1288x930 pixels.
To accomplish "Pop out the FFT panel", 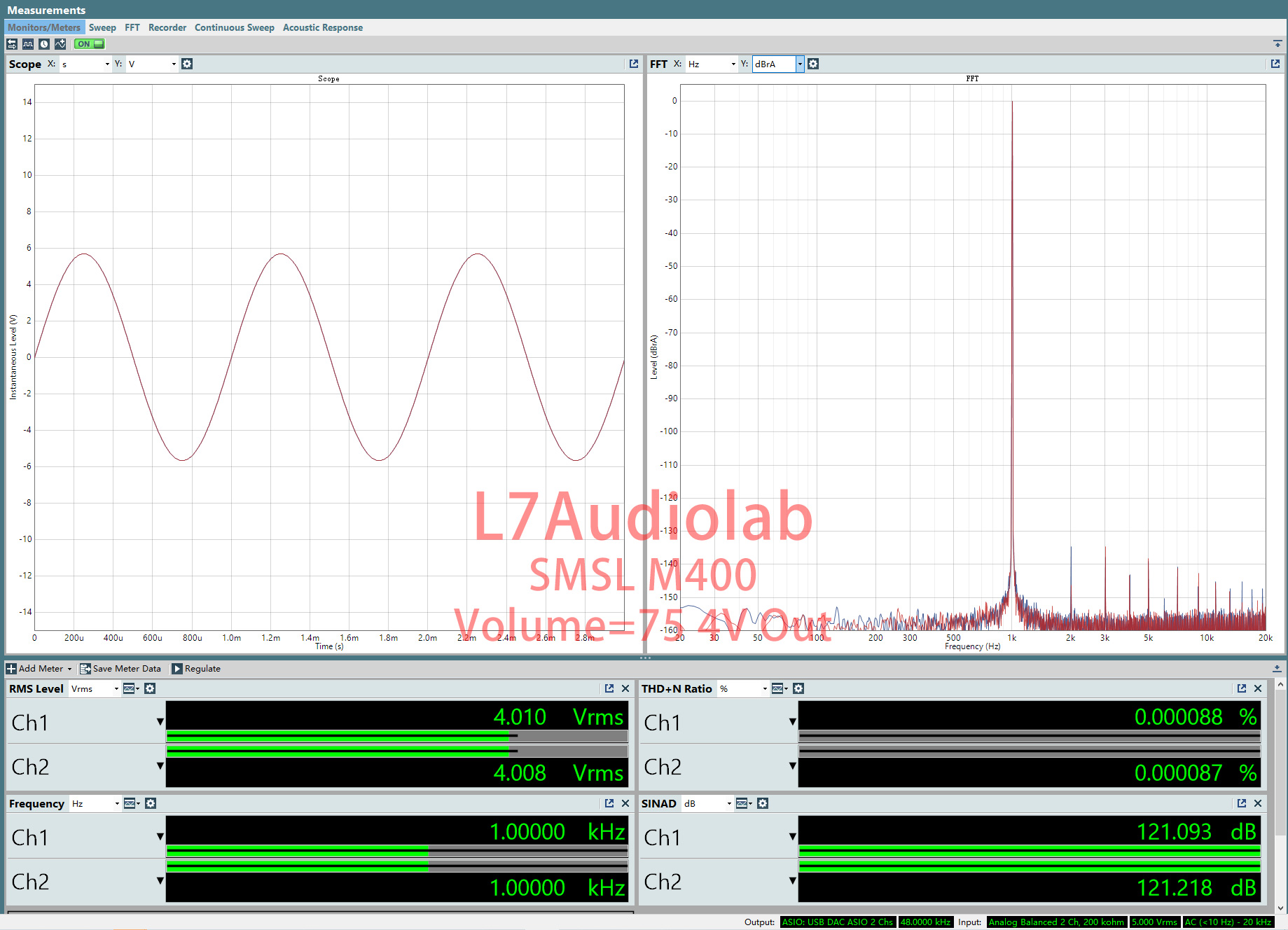I will click(1275, 64).
